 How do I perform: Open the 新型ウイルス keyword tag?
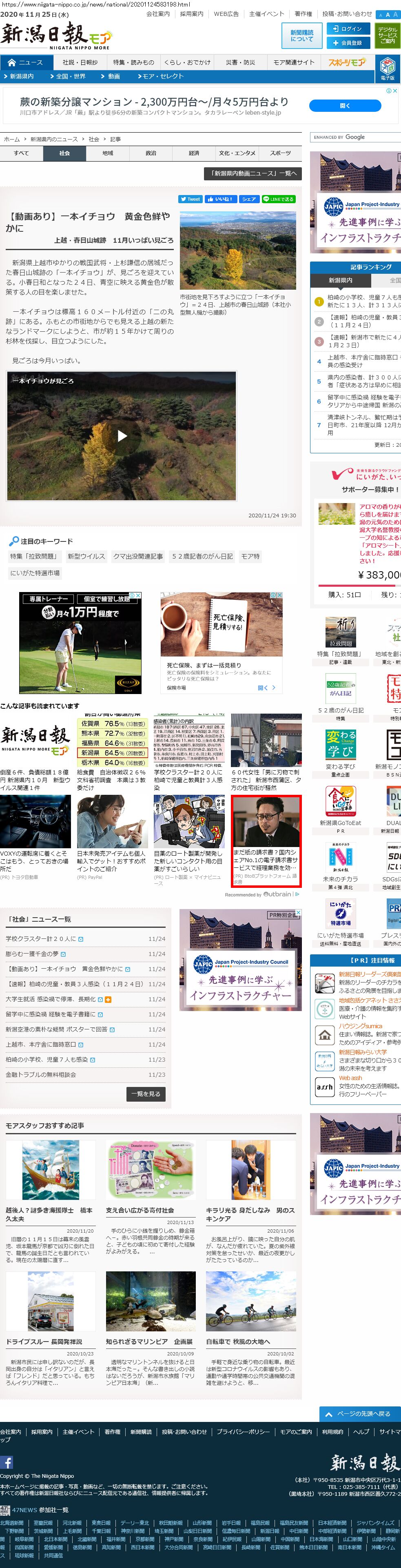(x=86, y=557)
